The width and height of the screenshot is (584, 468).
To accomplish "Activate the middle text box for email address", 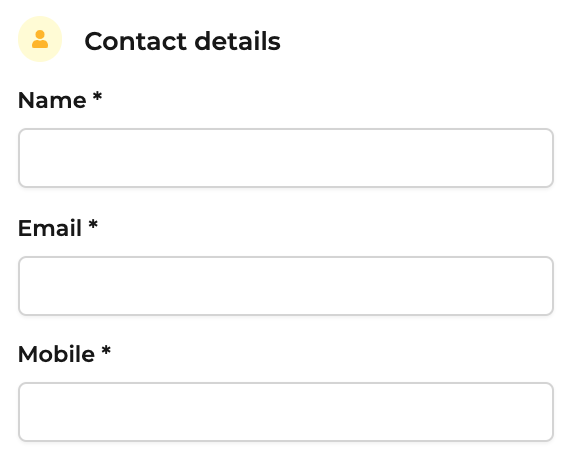I will pos(286,286).
